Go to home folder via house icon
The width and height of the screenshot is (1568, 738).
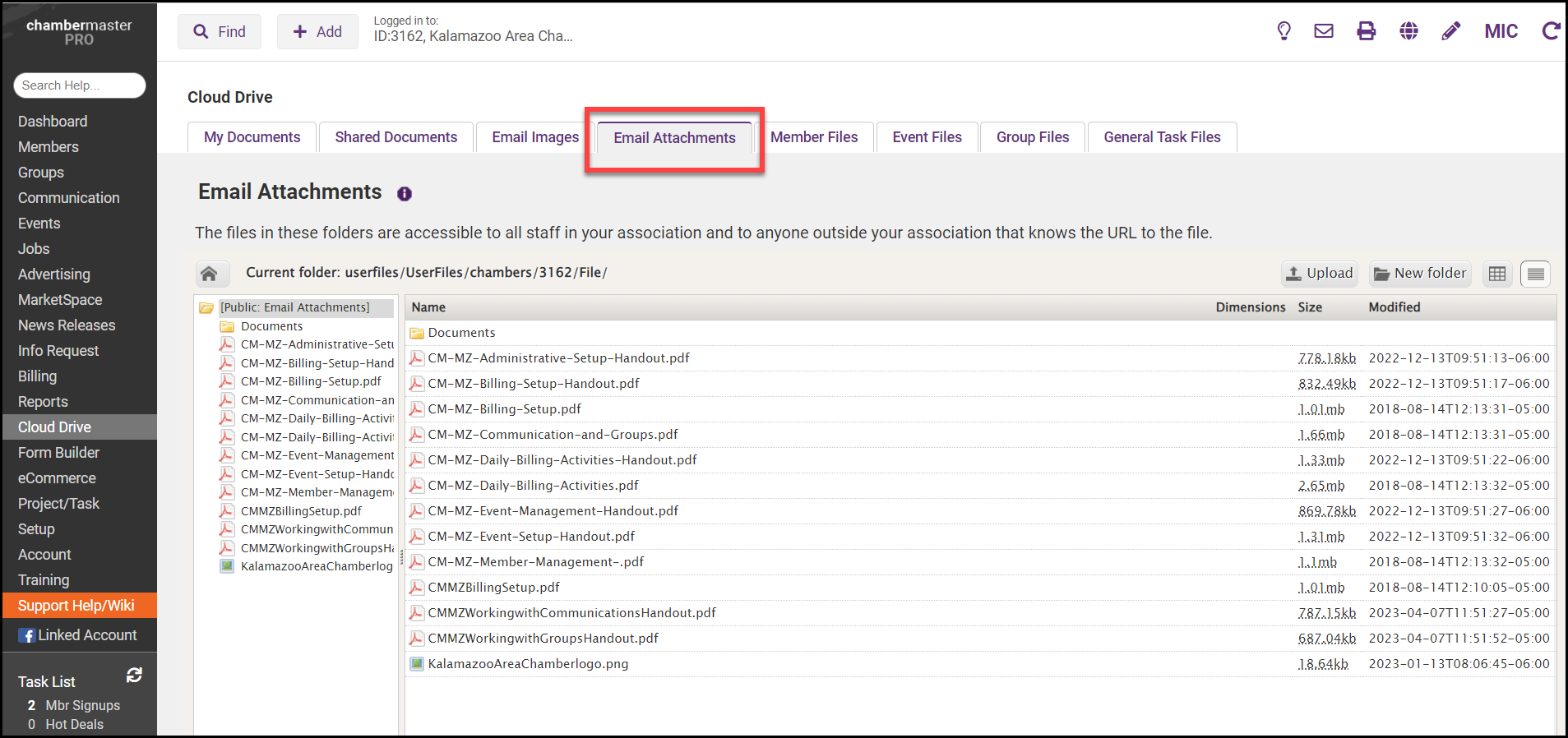(209, 274)
